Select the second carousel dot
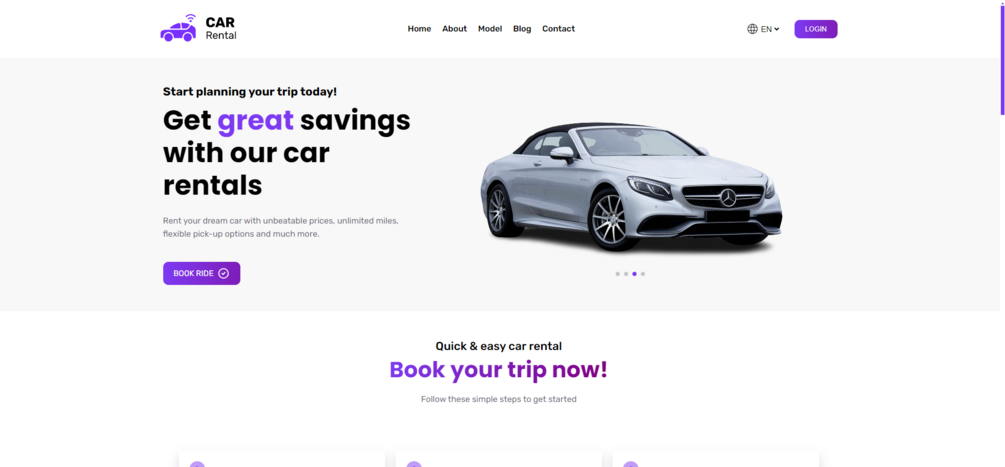Screen dimensions: 1005x467 coord(626,274)
